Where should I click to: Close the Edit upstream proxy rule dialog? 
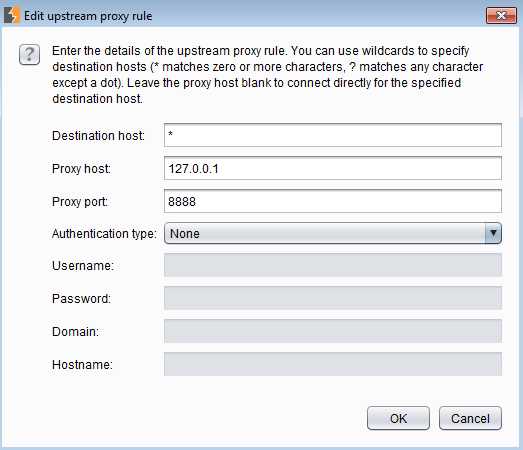point(501,15)
